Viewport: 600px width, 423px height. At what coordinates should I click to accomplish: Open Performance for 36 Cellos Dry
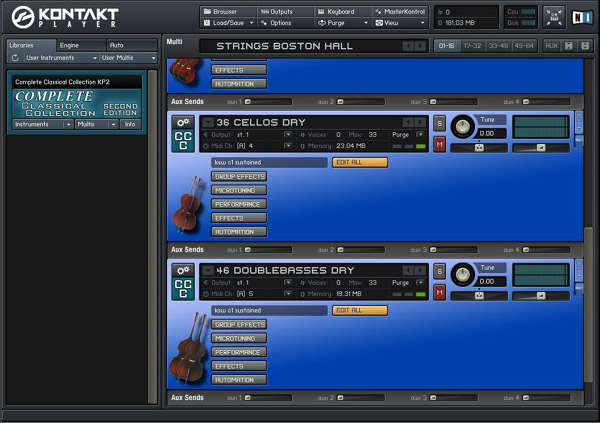239,204
